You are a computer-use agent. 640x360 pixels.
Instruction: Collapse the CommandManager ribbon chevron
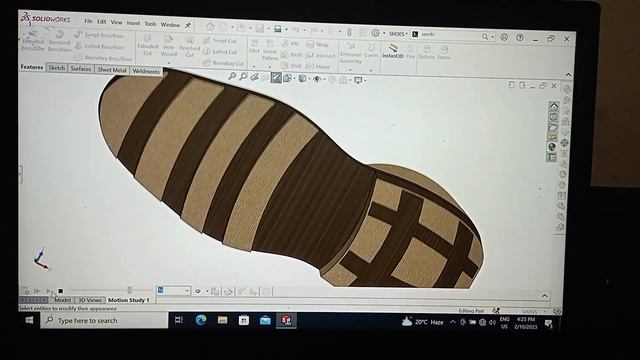tap(568, 75)
